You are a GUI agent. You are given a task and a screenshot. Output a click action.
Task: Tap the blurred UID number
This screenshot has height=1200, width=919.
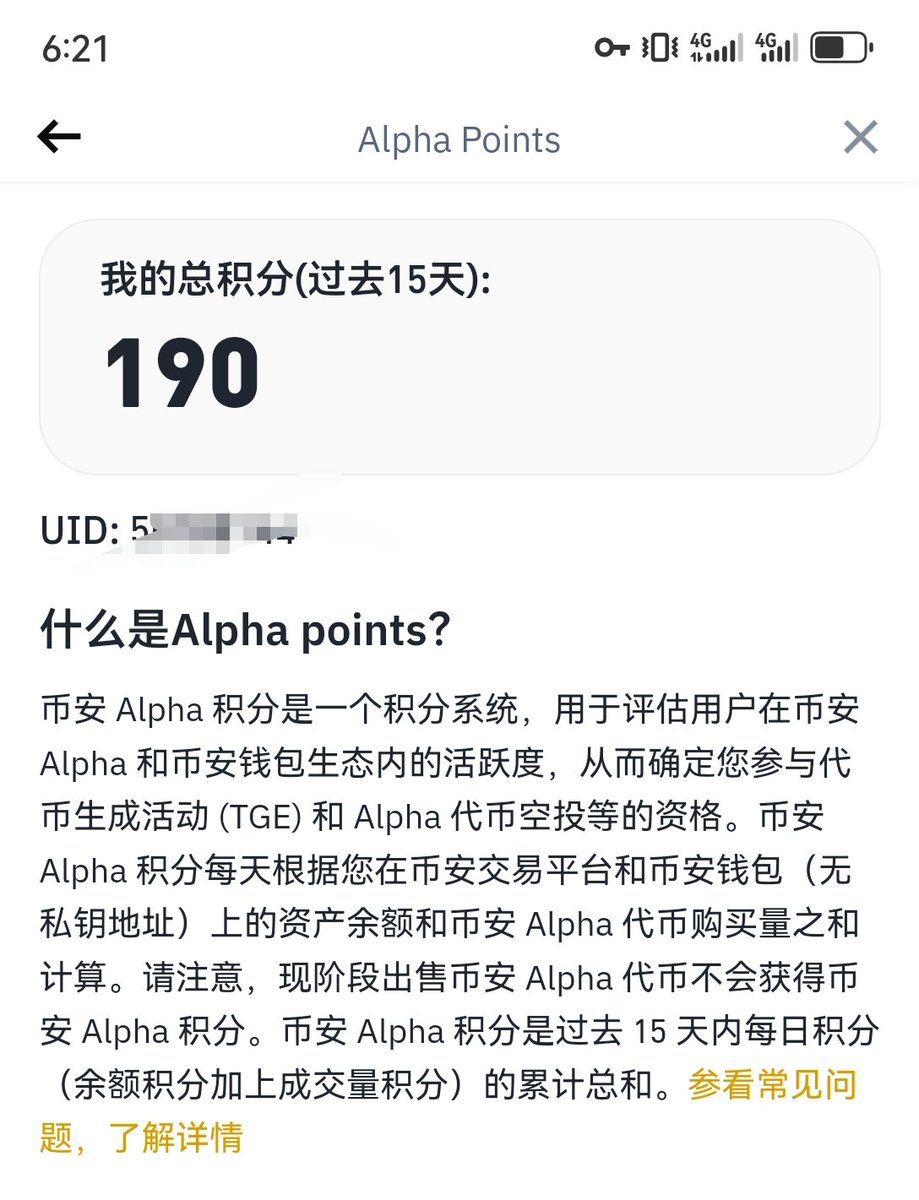215,530
